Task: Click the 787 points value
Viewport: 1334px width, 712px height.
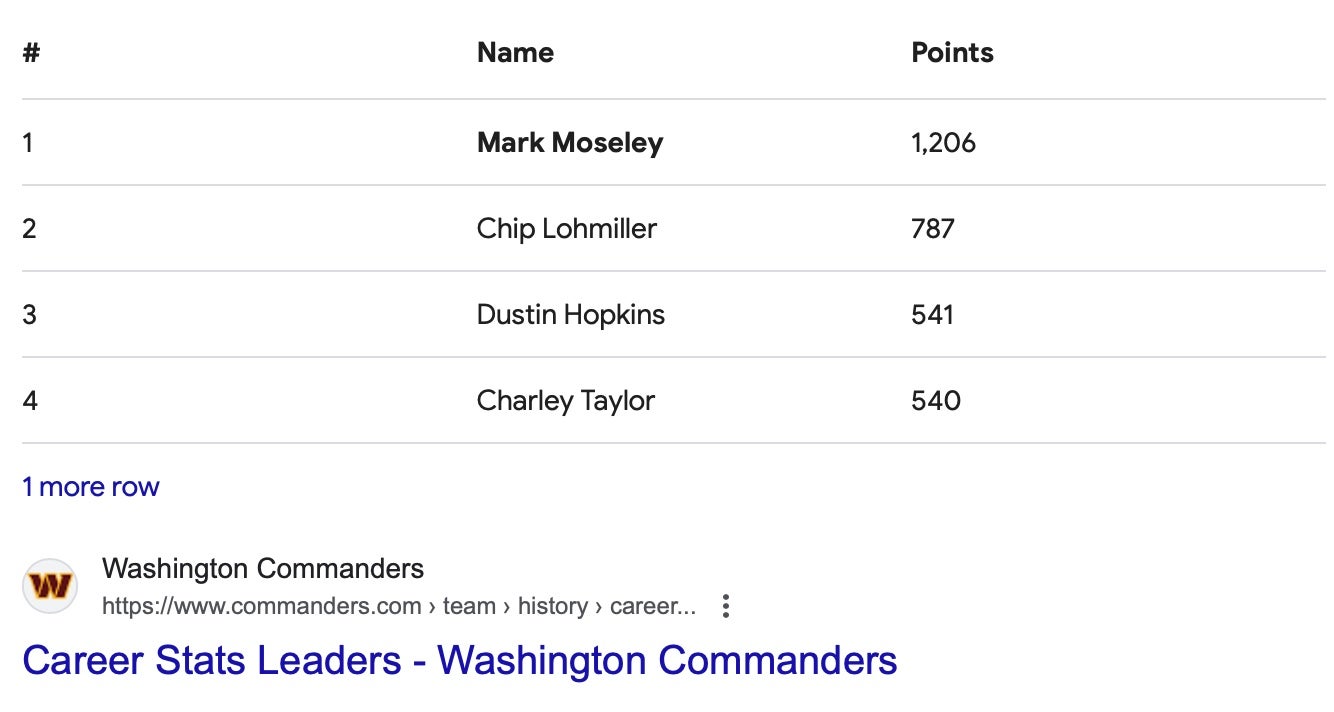Action: (x=933, y=229)
